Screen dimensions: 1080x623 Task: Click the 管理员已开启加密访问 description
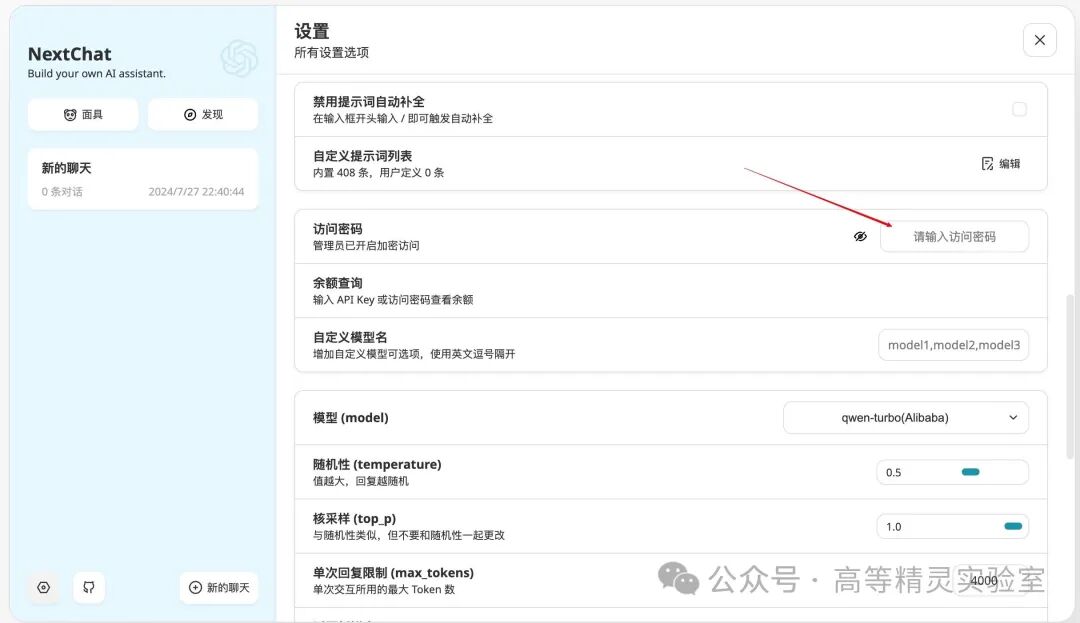[366, 245]
